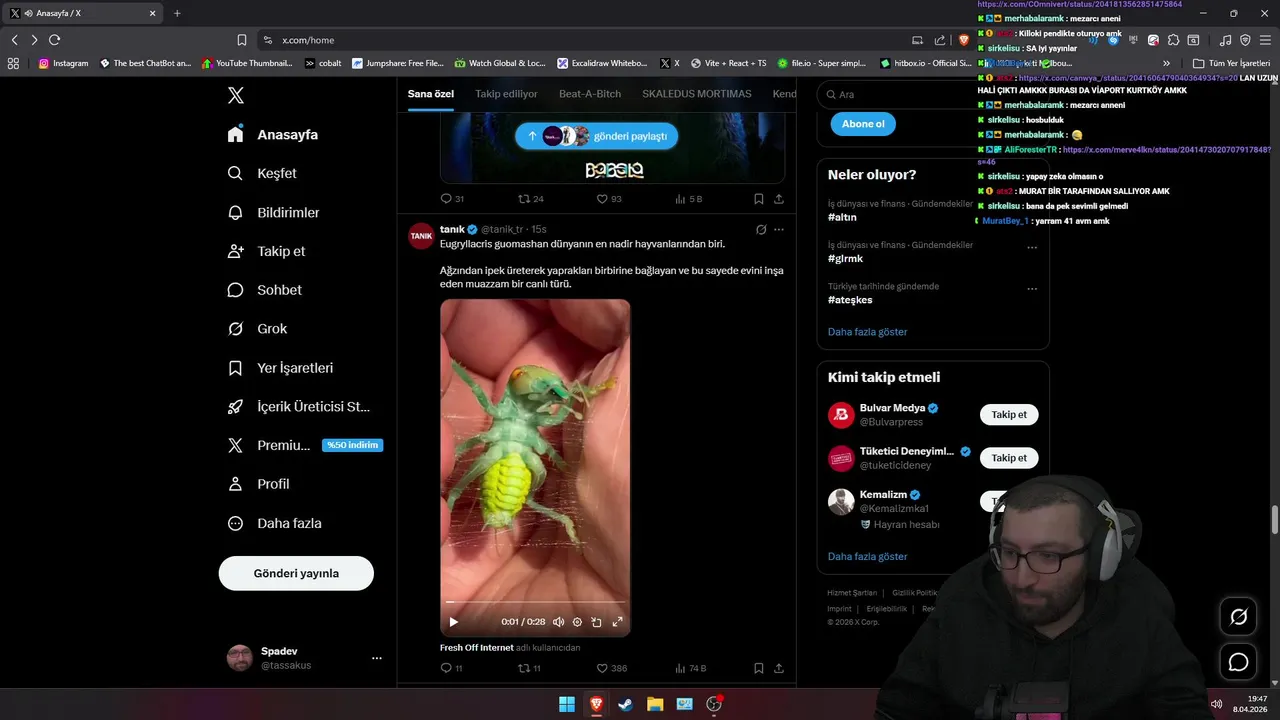Open options for #gIrmk trend
1280x720 pixels.
(x=1032, y=247)
